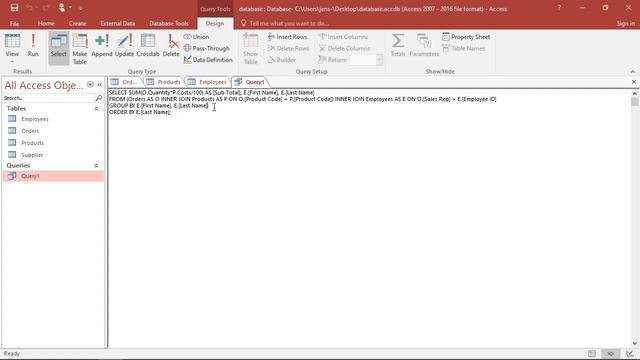Select the Supplier table in navigation pane
The height and width of the screenshot is (360, 640).
tap(53, 155)
